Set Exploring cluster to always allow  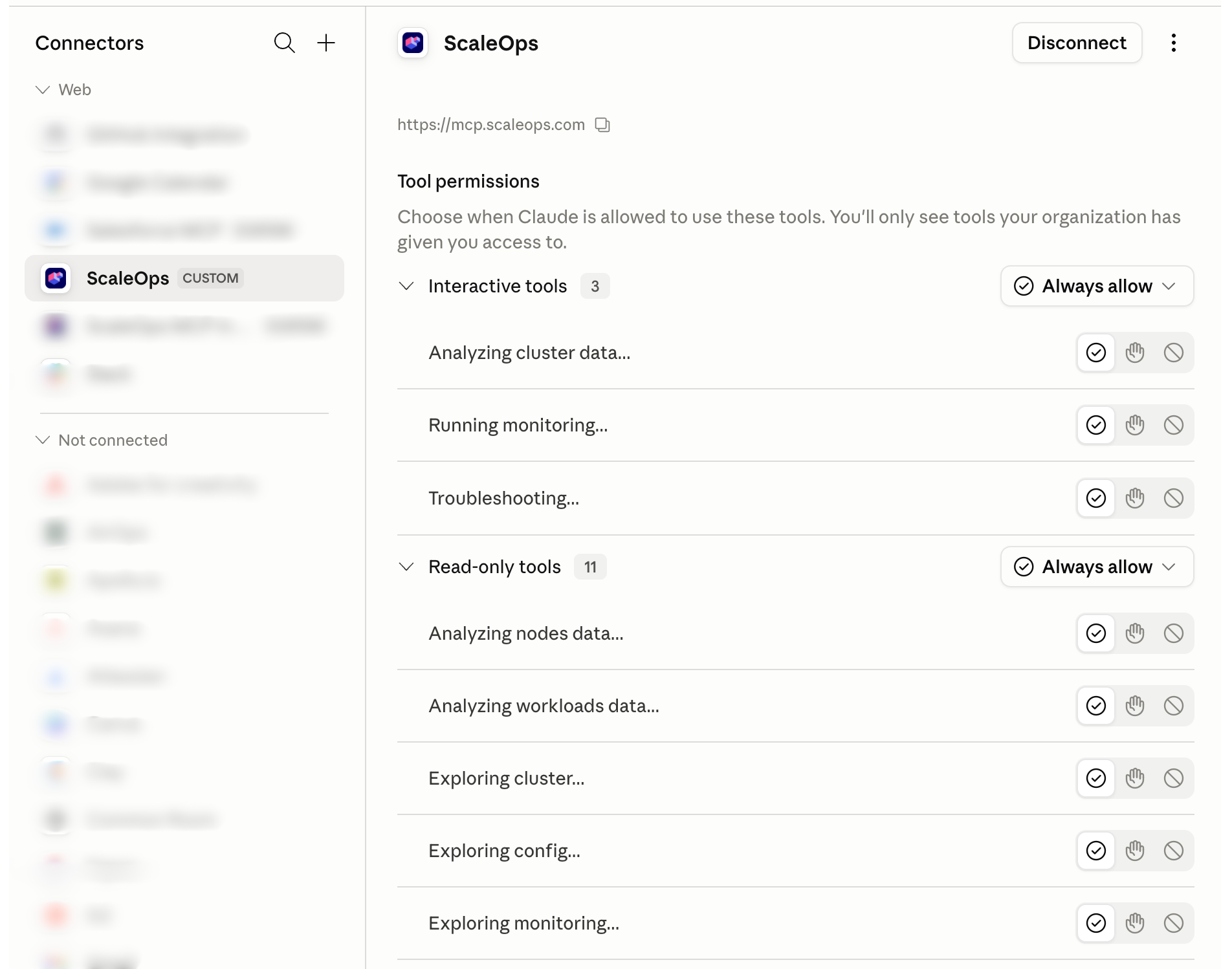(x=1095, y=778)
